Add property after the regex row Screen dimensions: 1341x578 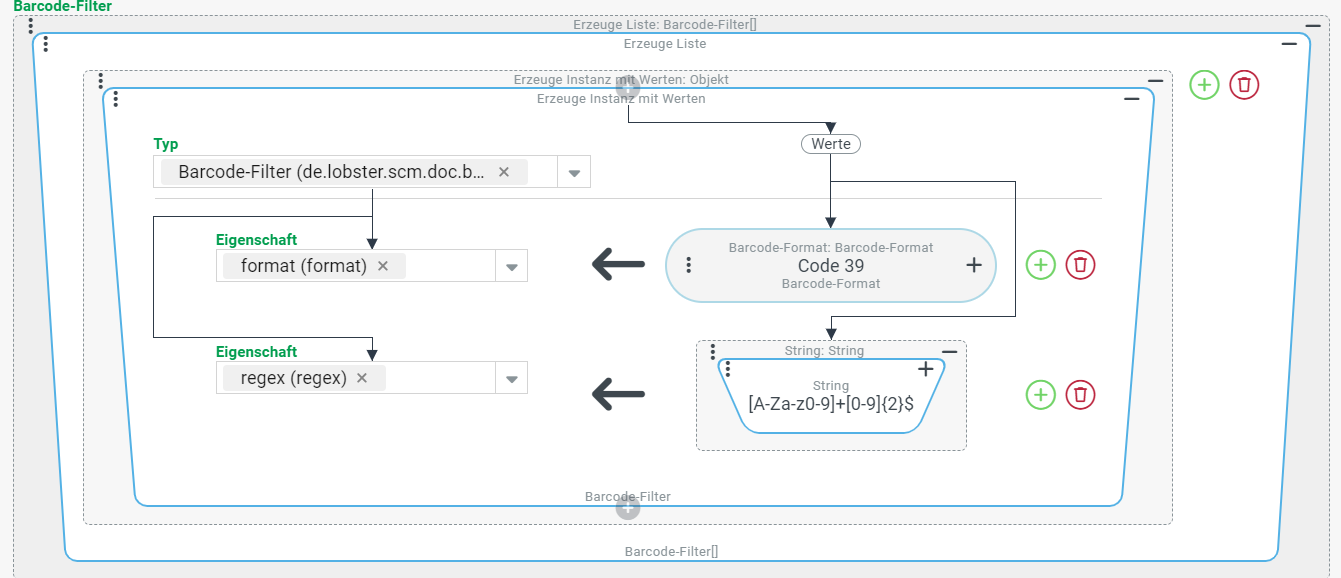1041,395
